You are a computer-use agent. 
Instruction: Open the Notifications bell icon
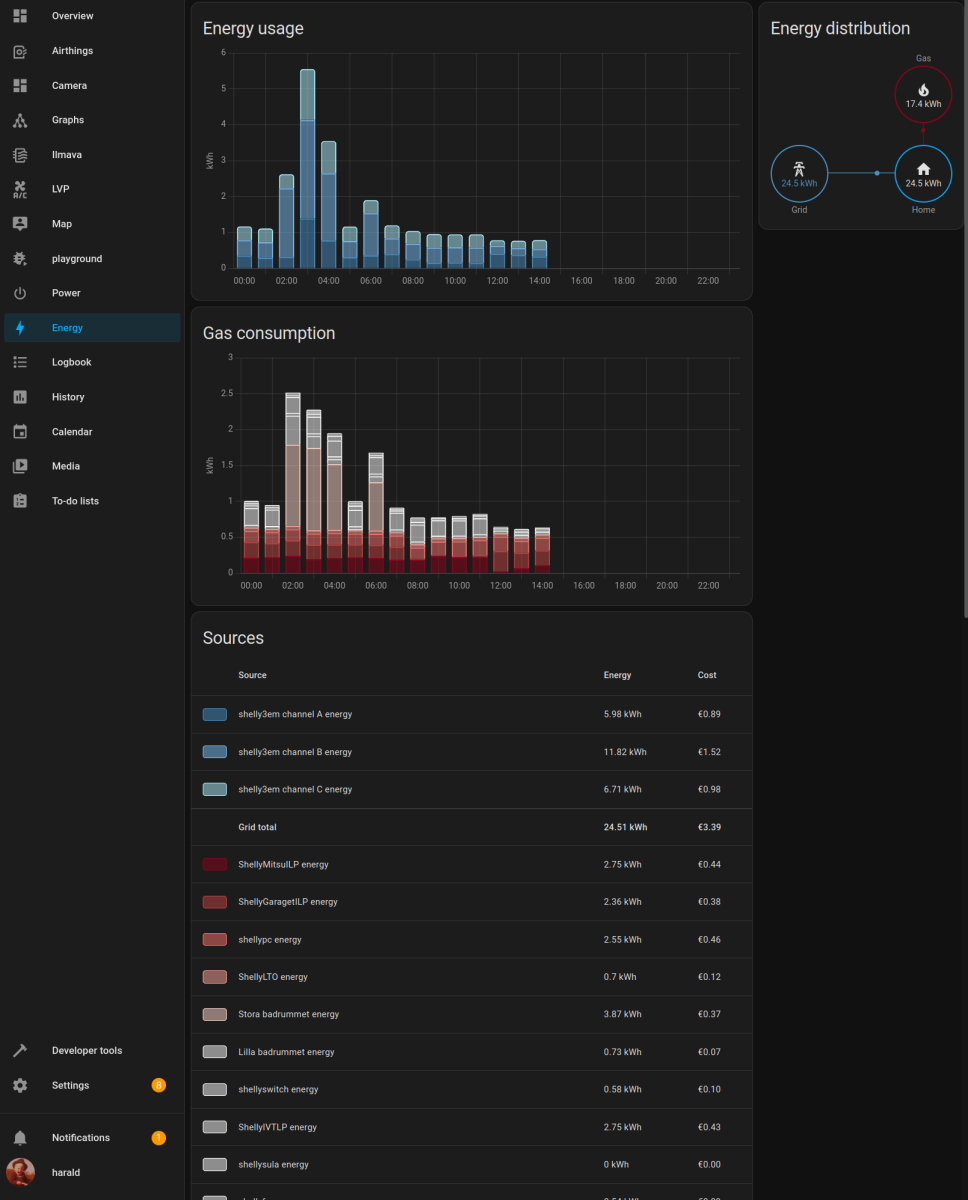20,1138
